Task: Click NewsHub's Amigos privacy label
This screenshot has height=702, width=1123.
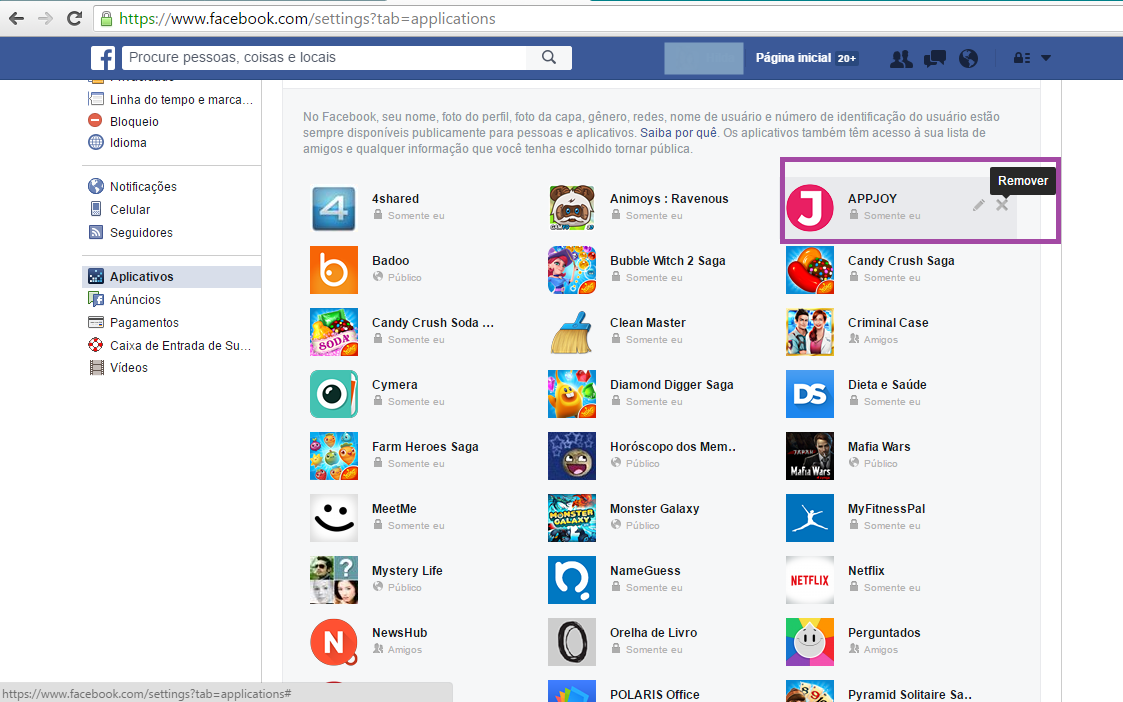Action: [405, 650]
